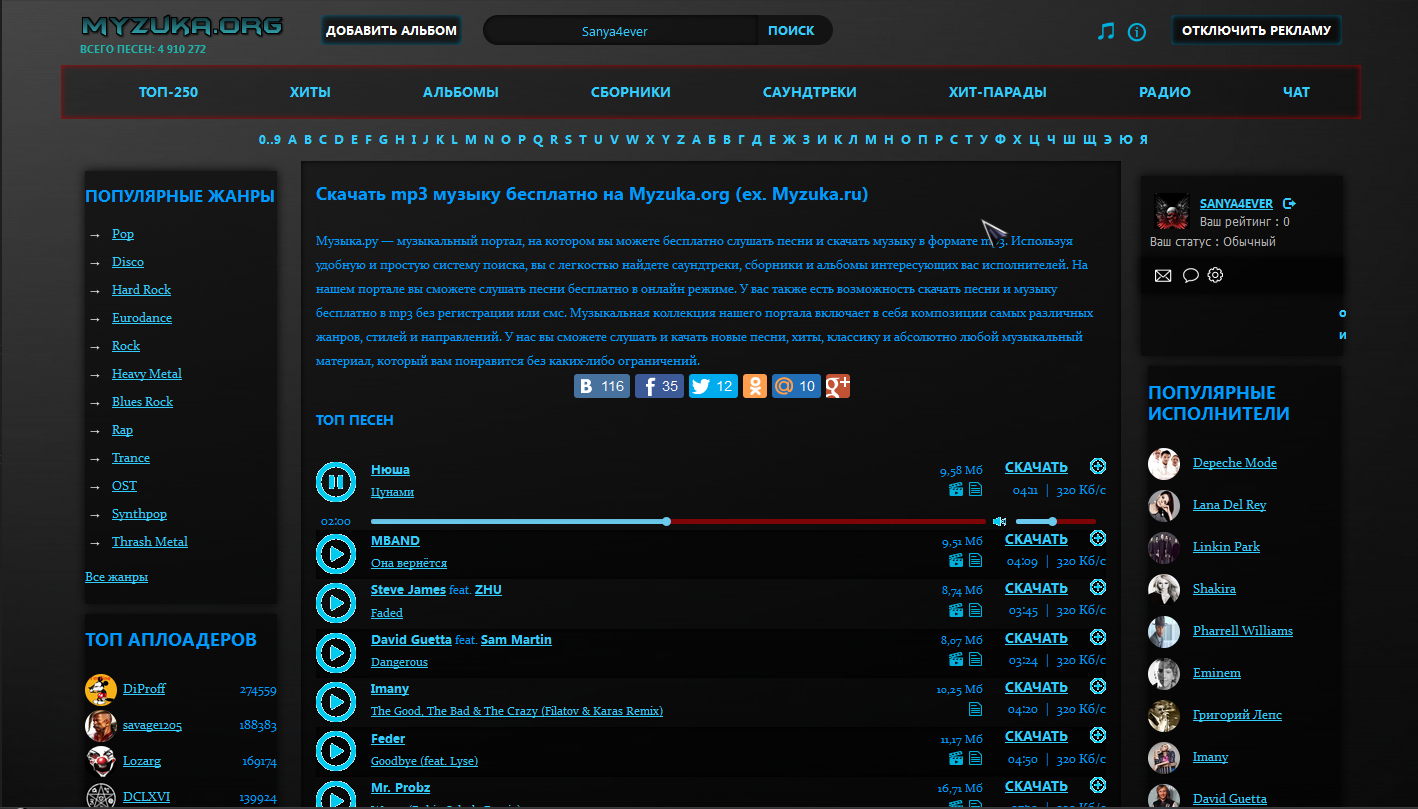Image resolution: width=1418 pixels, height=809 pixels.
Task: Share page via Twitter icon
Action: click(713, 385)
